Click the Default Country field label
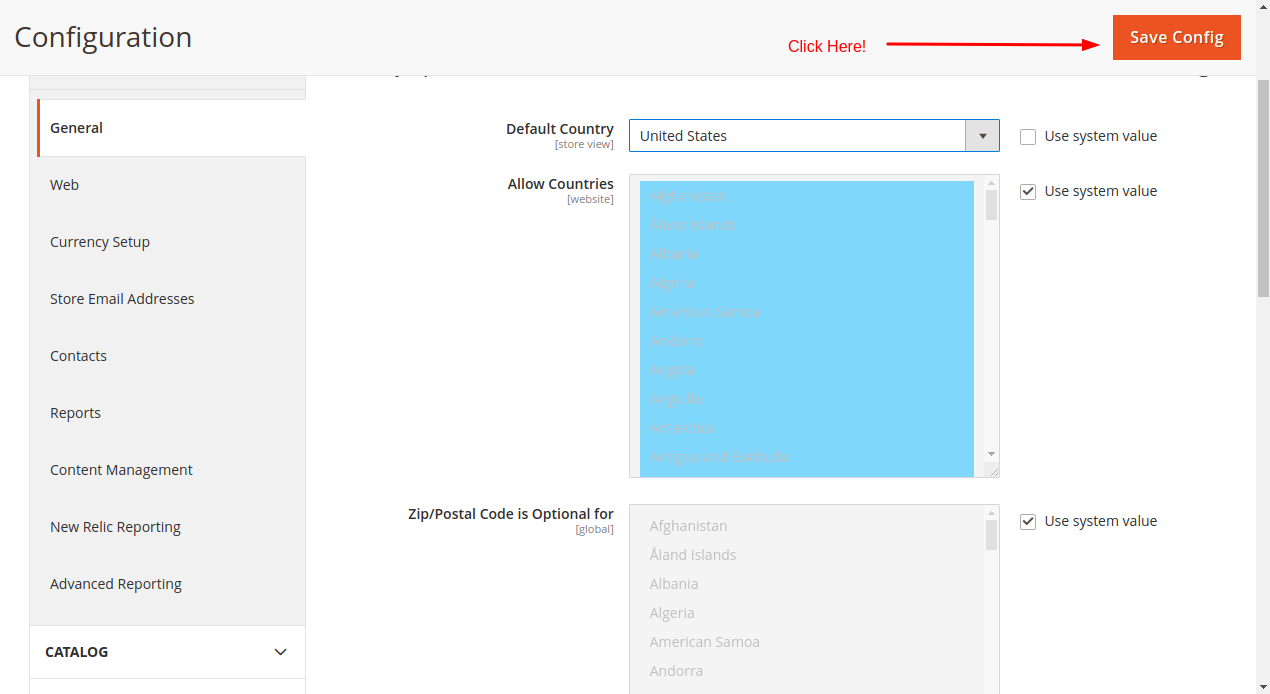1270x694 pixels. coord(560,129)
